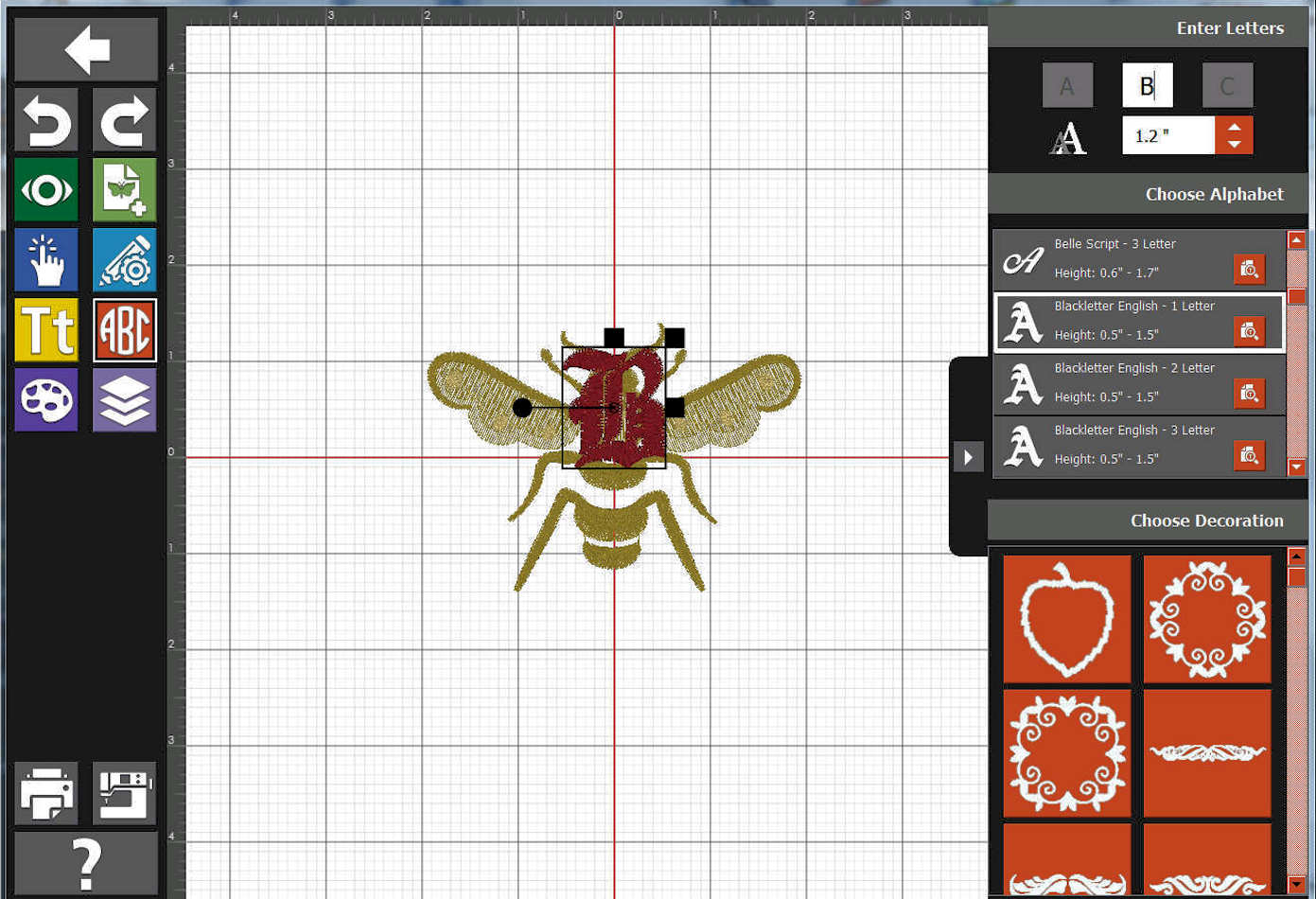Open help with the question mark
1316x899 pixels.
coord(86,863)
